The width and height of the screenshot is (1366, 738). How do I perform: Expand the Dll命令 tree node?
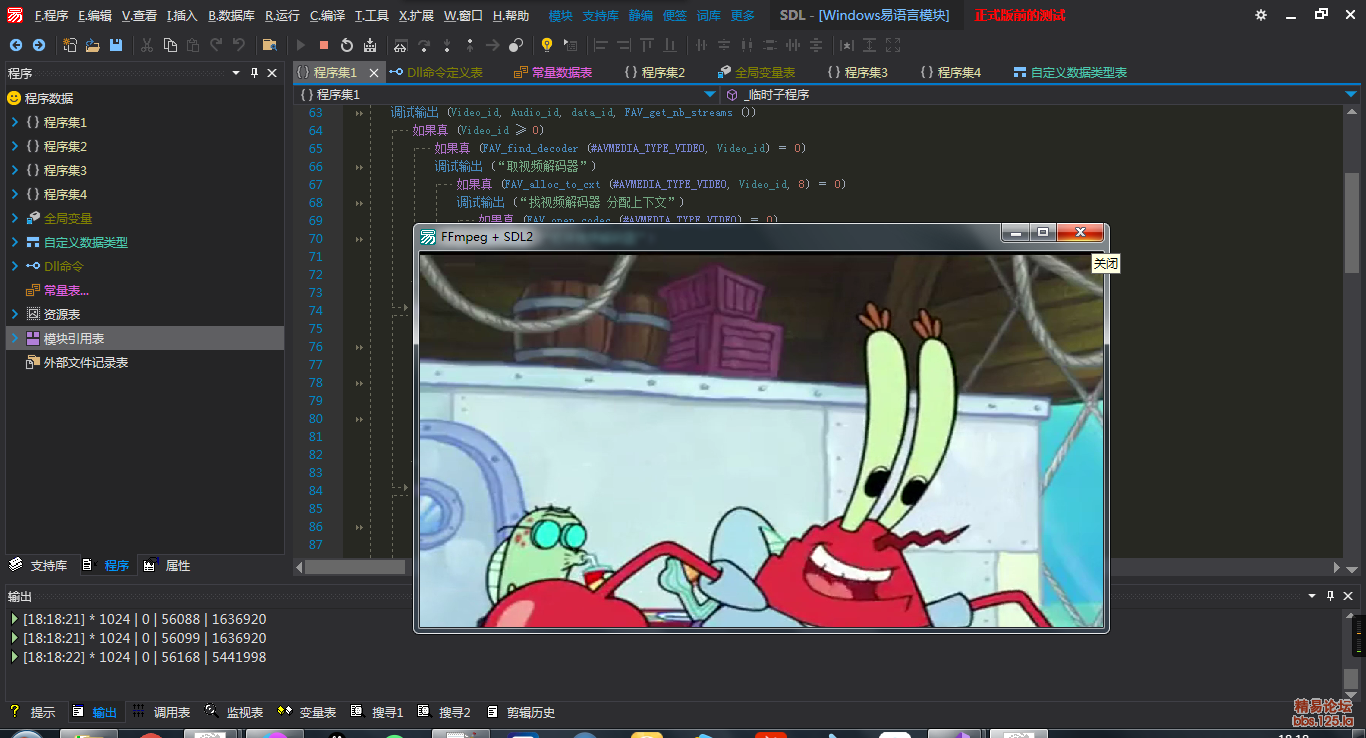point(15,266)
